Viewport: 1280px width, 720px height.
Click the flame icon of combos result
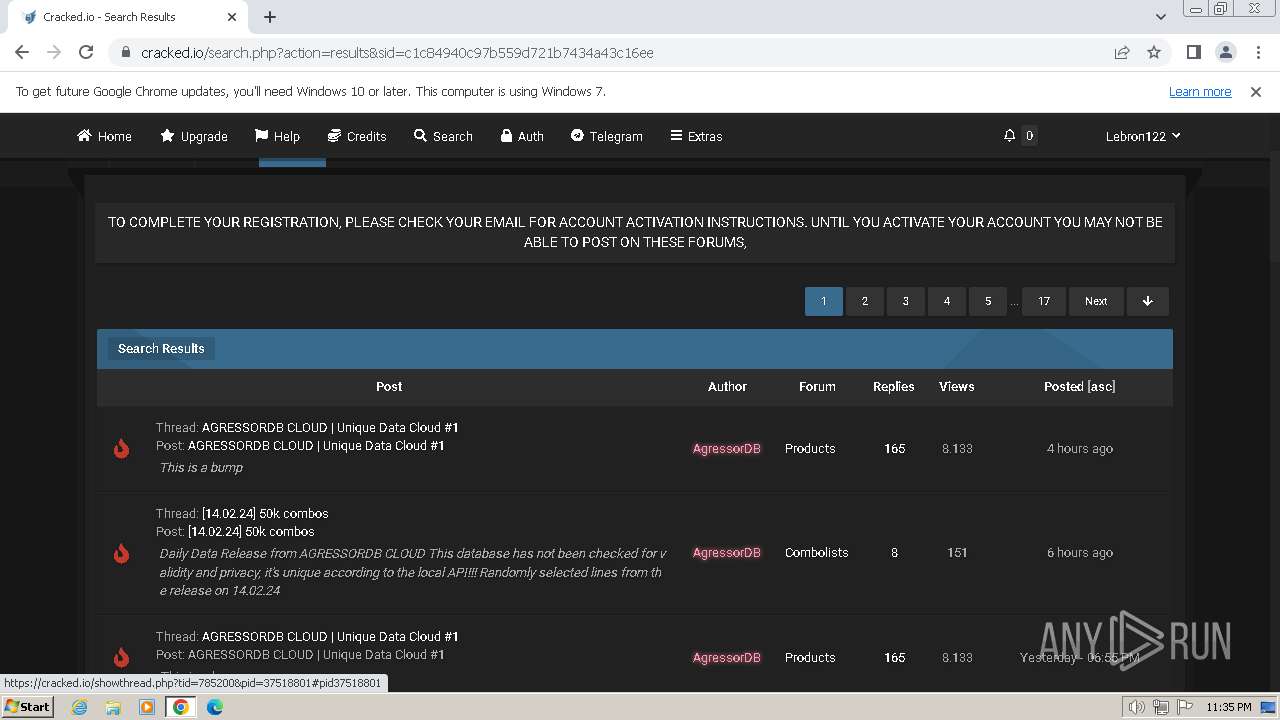pos(121,553)
